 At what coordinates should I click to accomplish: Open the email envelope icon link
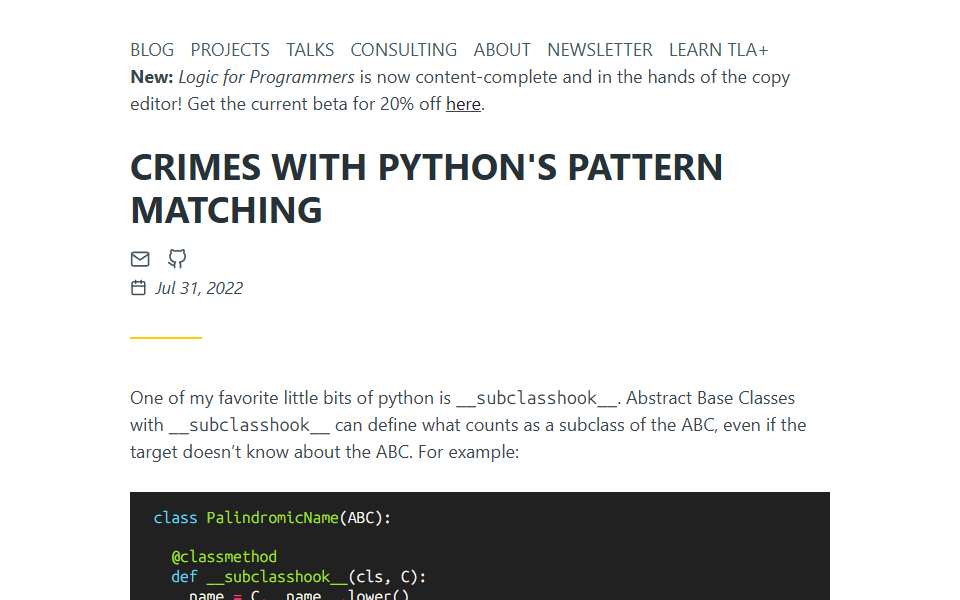point(140,259)
